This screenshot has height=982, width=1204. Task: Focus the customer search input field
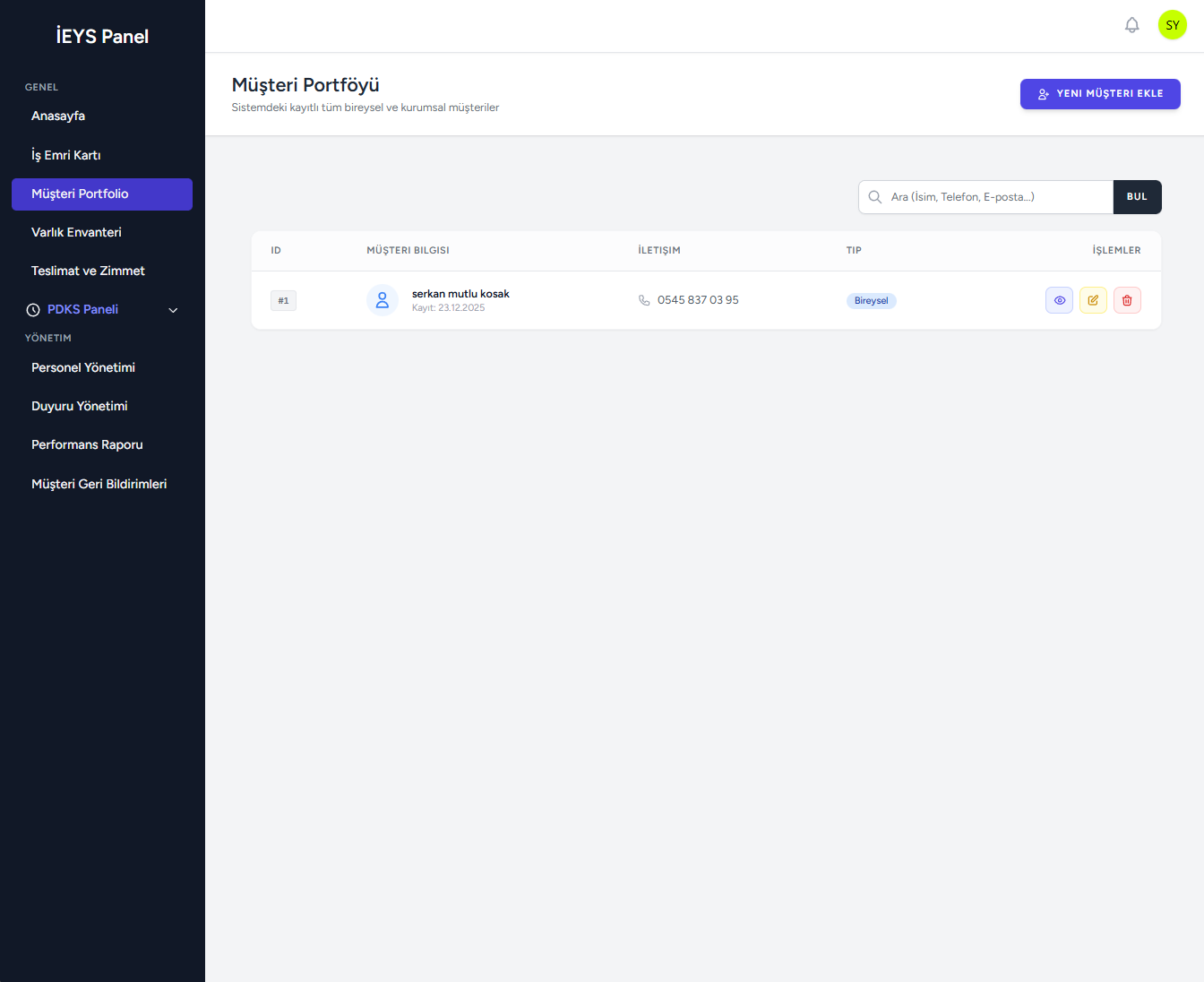click(x=994, y=197)
